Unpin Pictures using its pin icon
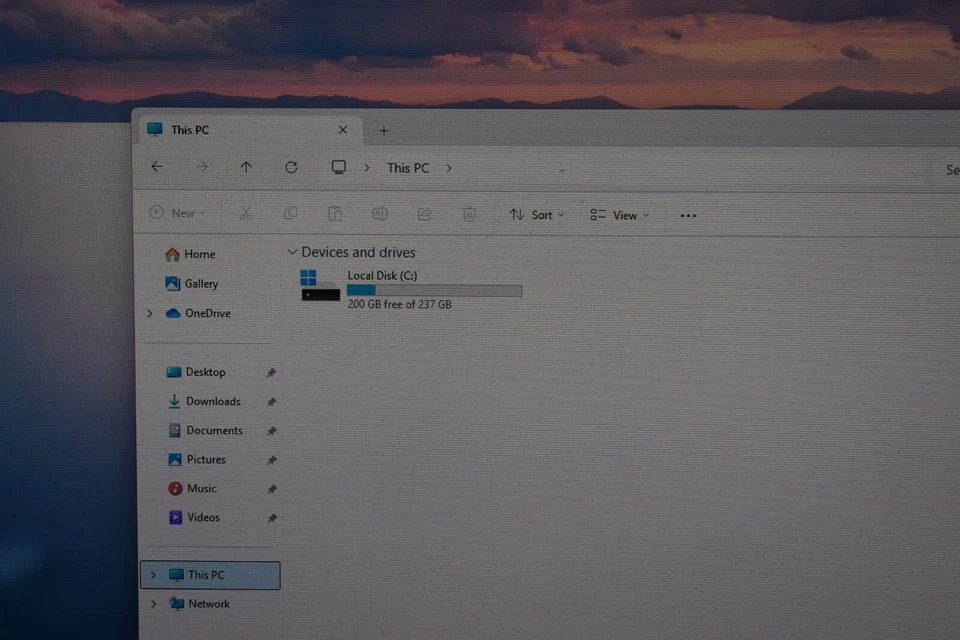 272,460
